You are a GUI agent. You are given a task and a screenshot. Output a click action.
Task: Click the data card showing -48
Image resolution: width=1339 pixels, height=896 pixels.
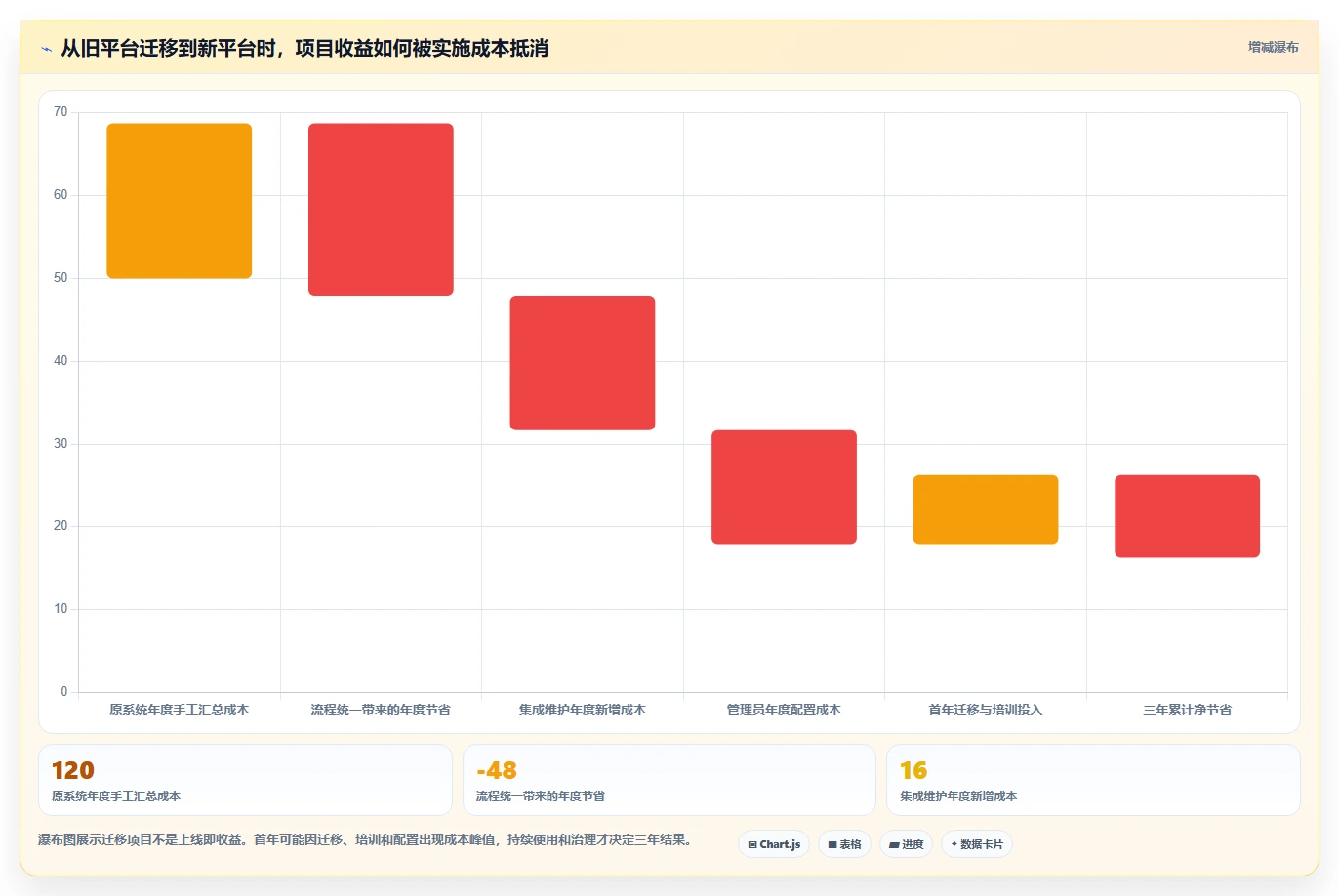(669, 780)
